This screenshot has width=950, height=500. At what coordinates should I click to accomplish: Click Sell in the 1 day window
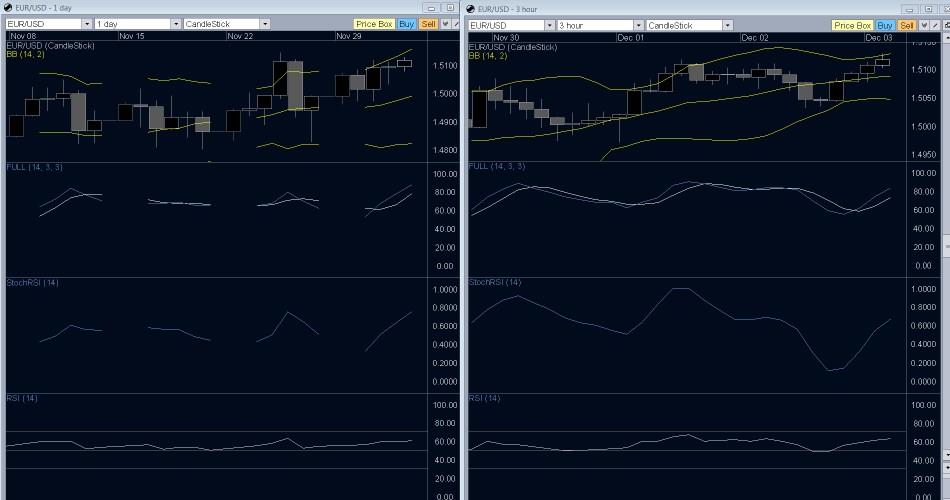pos(428,24)
